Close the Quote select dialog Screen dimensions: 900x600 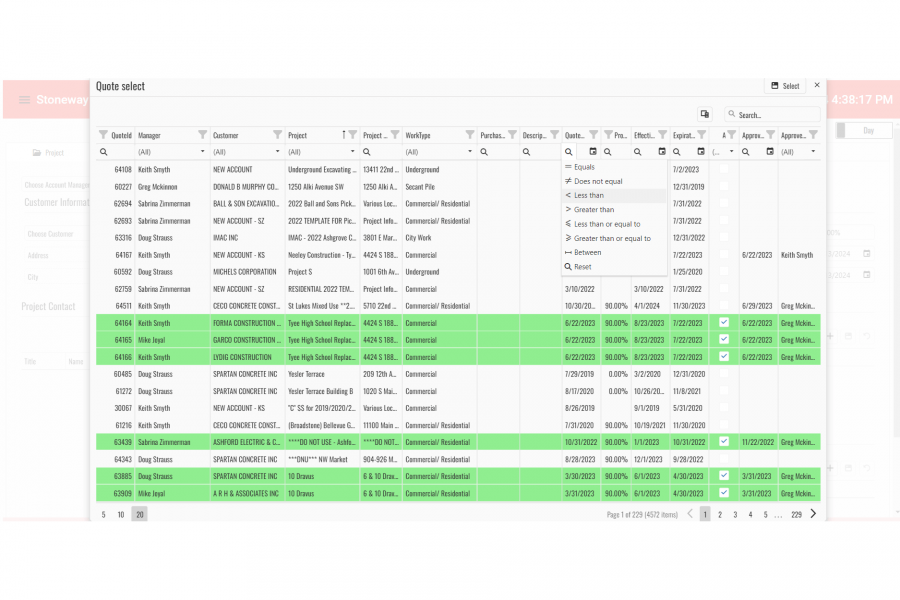(817, 85)
